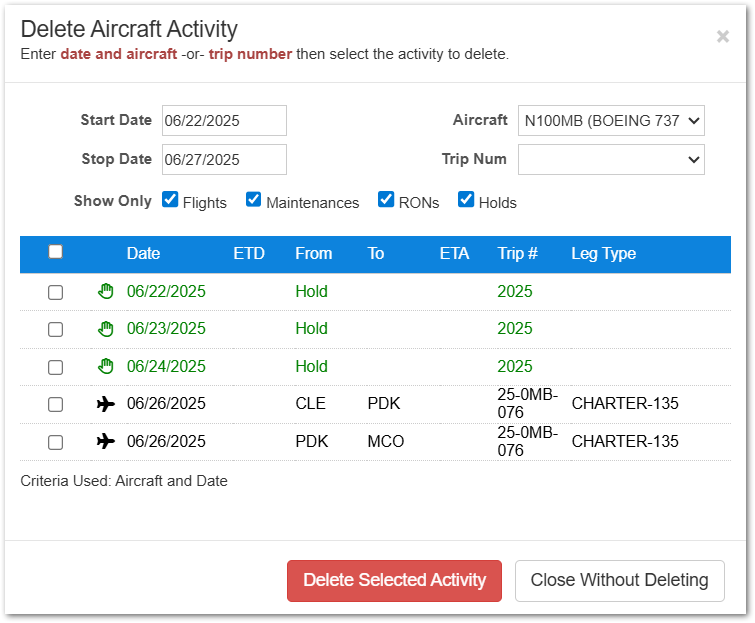755x623 pixels.
Task: Toggle the select-all checkbox in table header
Action: pyautogui.click(x=56, y=252)
